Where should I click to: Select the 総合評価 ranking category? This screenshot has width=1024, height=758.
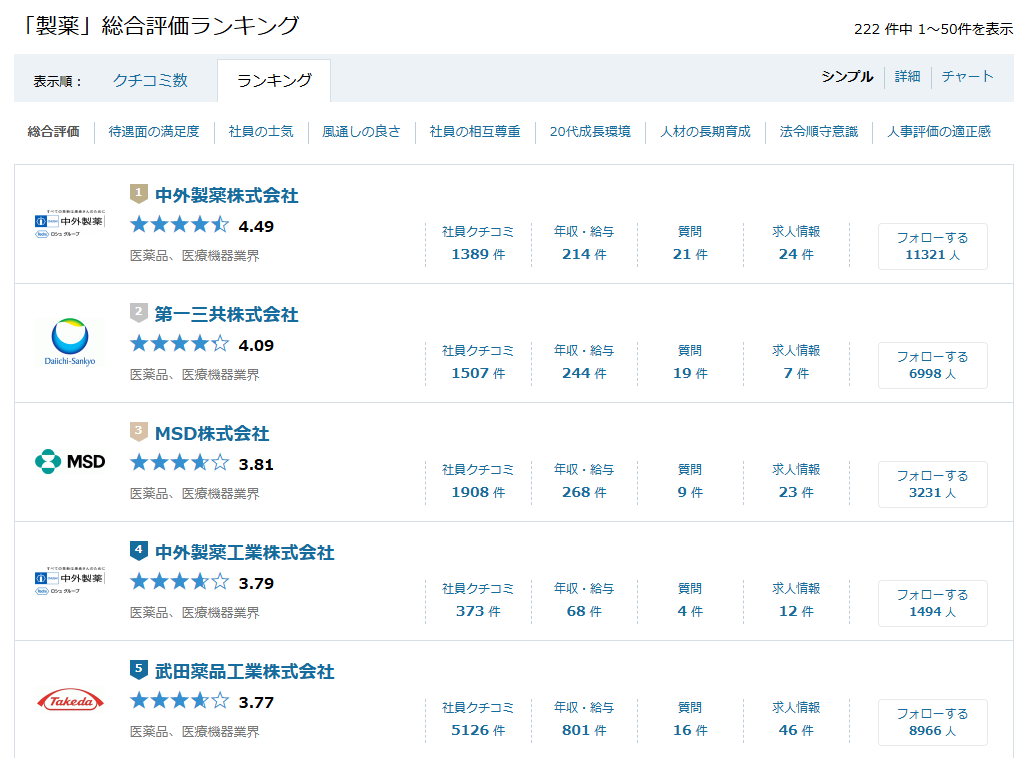coord(54,132)
